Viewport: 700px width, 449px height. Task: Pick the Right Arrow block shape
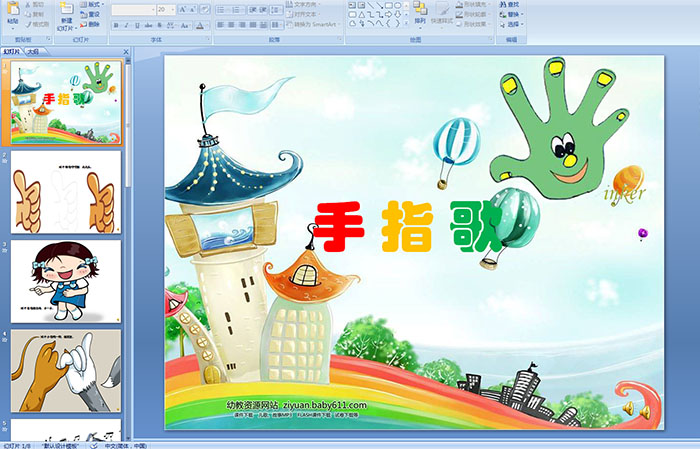click(388, 15)
